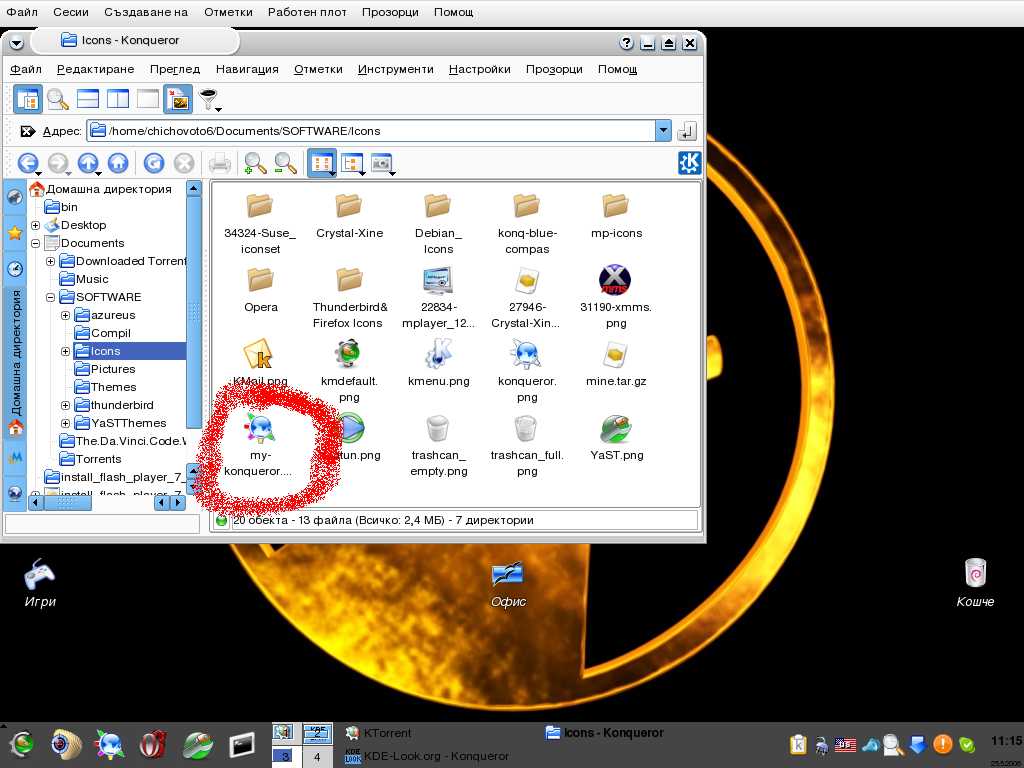Select the YaST.png file

(616, 439)
